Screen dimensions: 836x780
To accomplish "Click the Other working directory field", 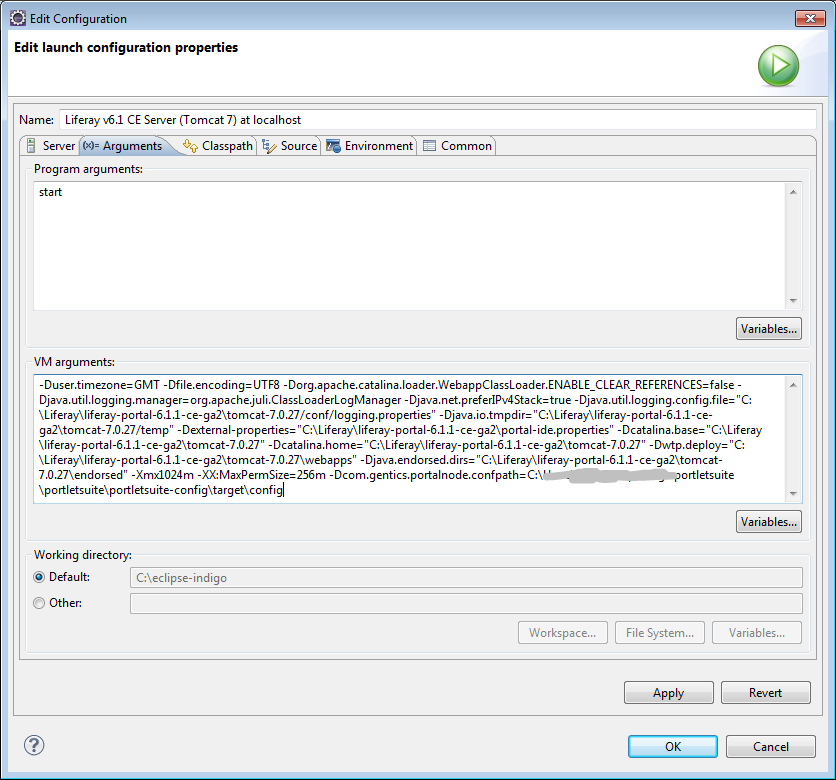I will [466, 604].
